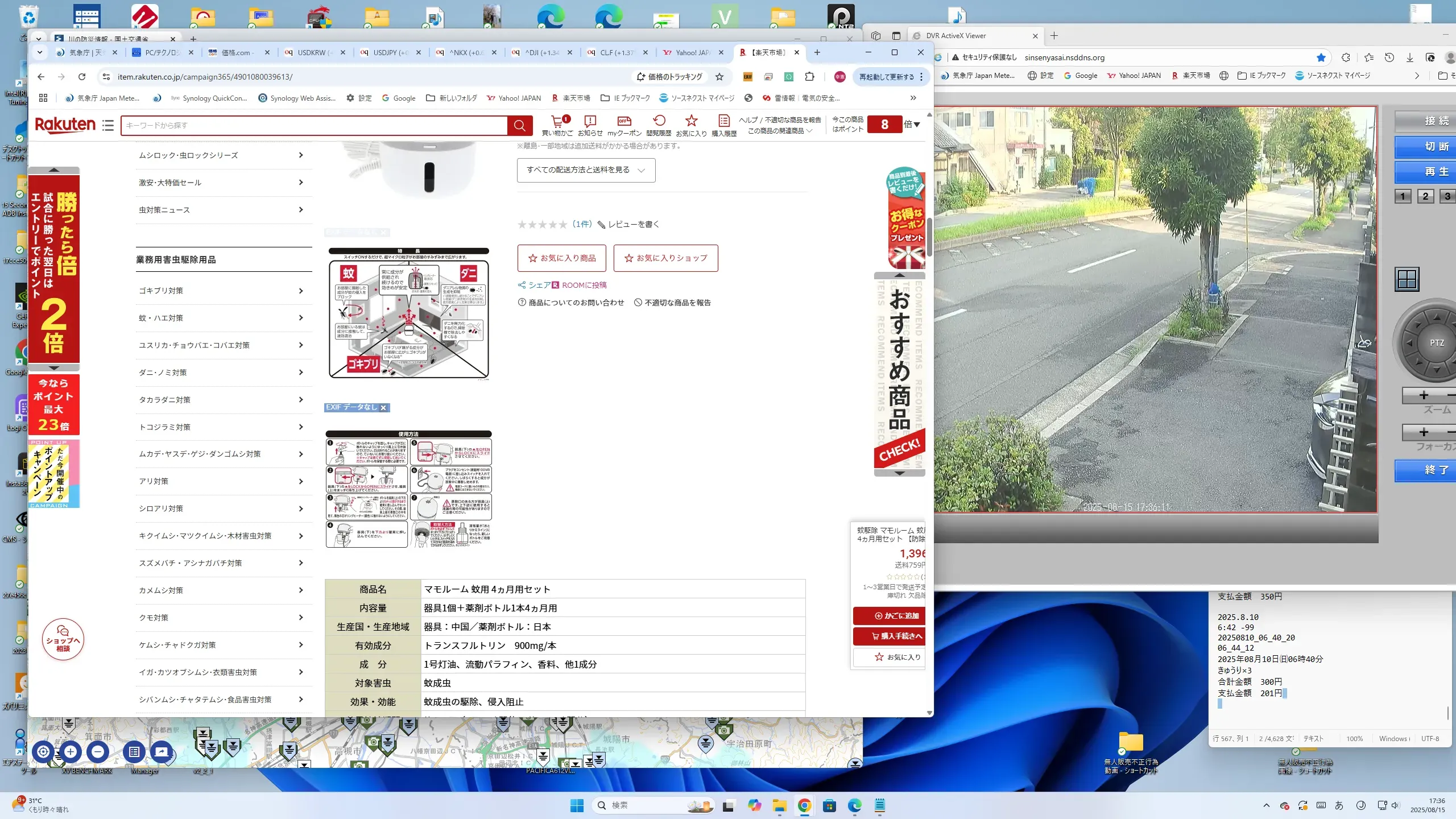1456x819 pixels.
Task: Open the Rakuten shopping cart icon
Action: pyautogui.click(x=557, y=121)
